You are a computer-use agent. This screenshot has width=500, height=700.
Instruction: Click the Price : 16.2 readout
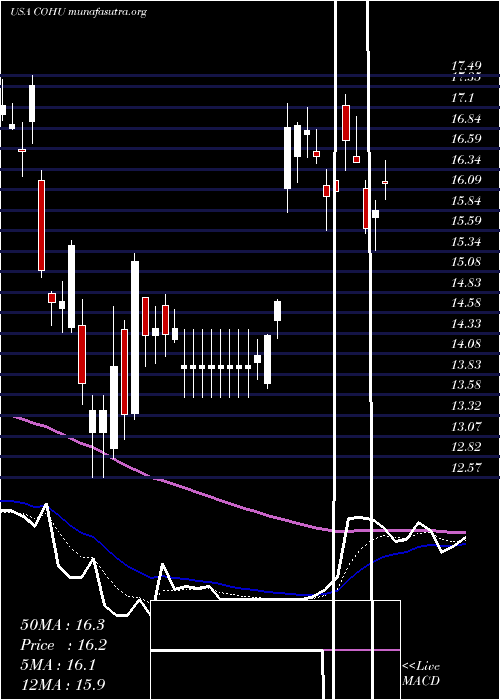click(63, 645)
